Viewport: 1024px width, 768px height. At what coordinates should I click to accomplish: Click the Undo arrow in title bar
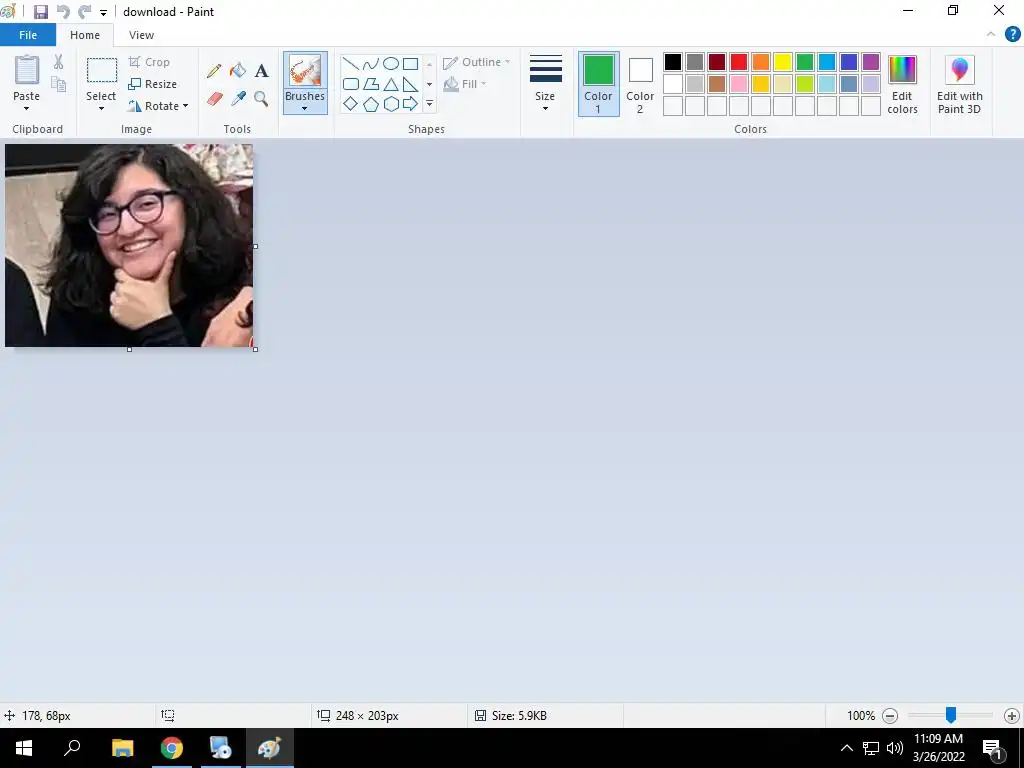click(63, 12)
